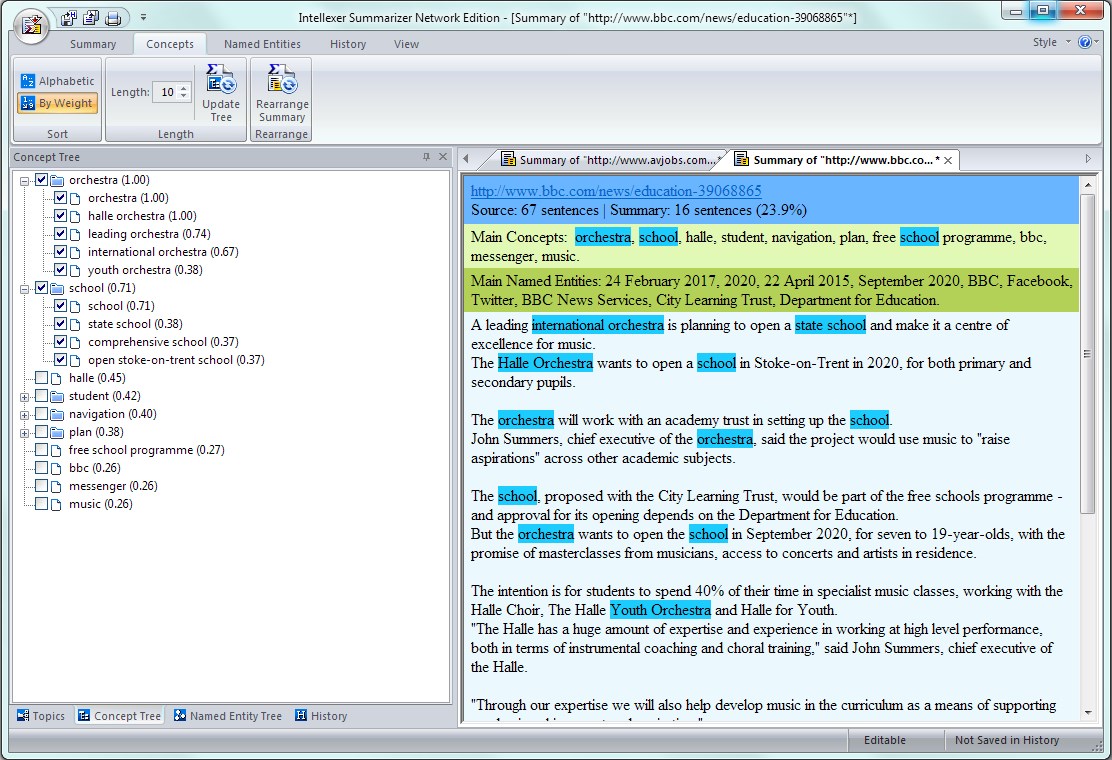Switch to the Topics bottom panel tab

[40, 716]
